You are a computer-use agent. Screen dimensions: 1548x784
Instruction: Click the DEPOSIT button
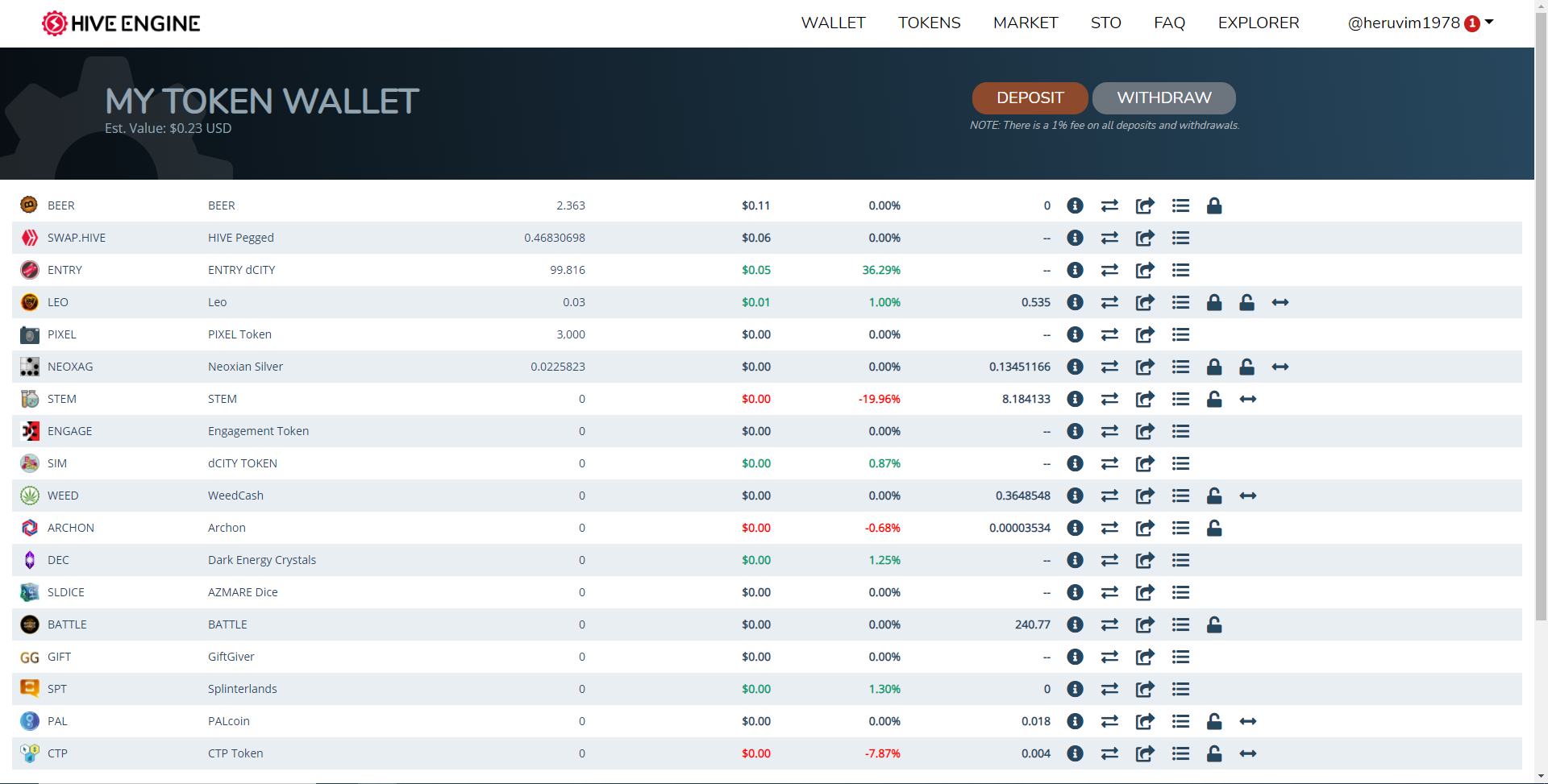point(1030,98)
